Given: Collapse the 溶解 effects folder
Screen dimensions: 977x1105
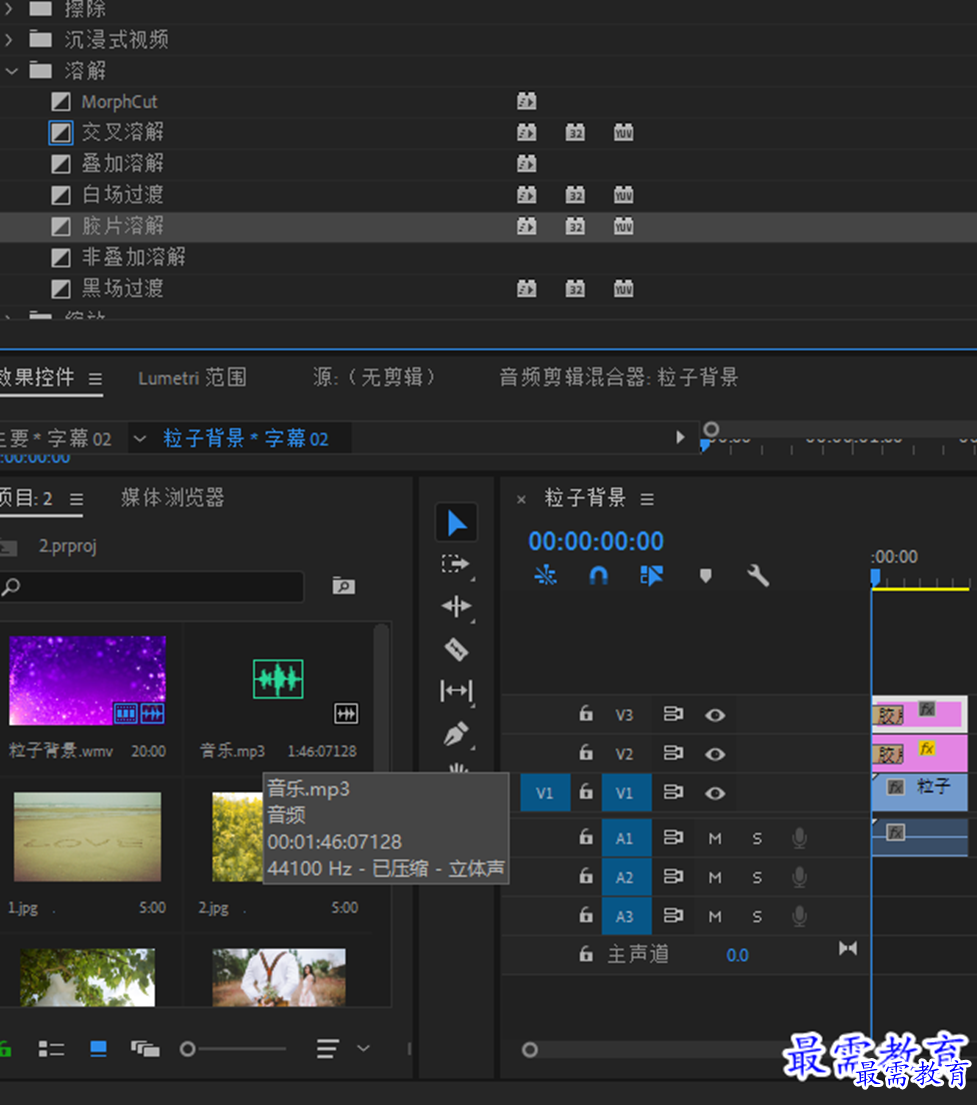Looking at the screenshot, I should [x=11, y=70].
